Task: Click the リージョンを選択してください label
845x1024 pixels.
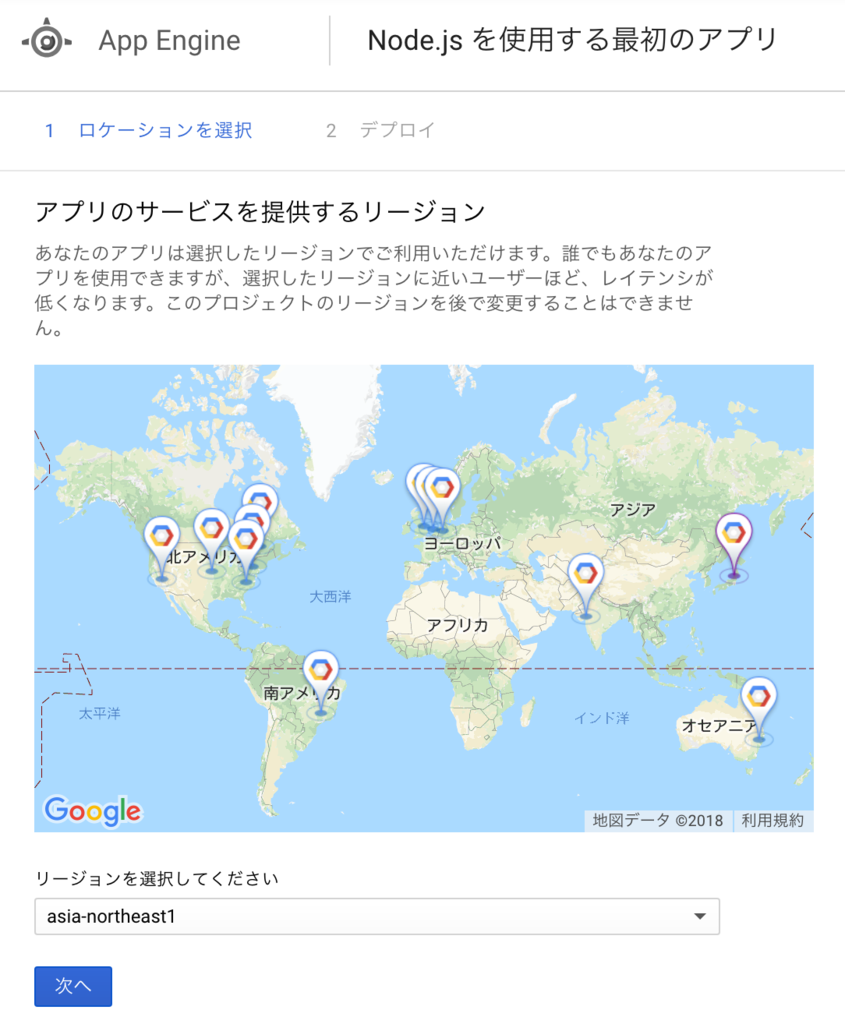Action: (157, 879)
